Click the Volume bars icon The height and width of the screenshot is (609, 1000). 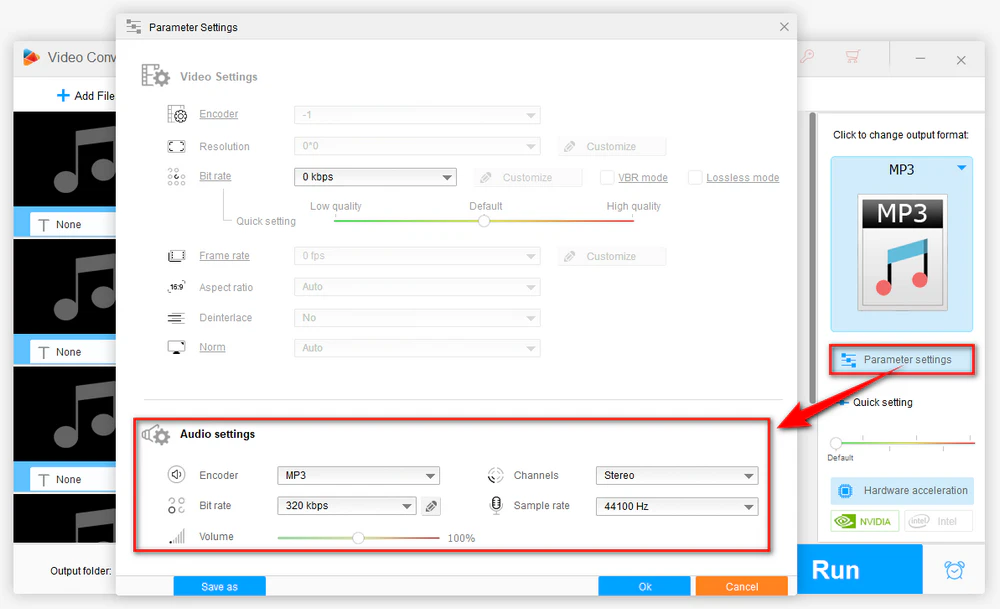click(x=177, y=536)
